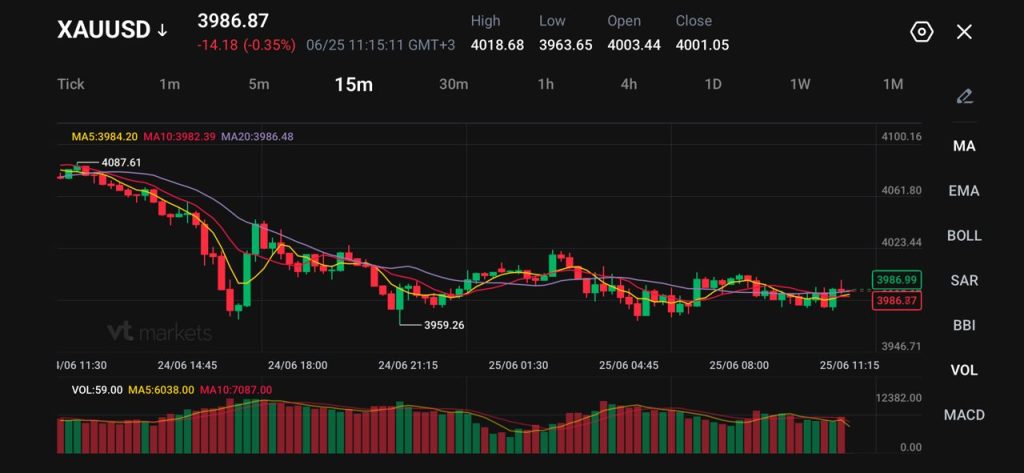Click the 24/06 21:15 time axis label
This screenshot has height=473, width=1024.
[x=408, y=365]
